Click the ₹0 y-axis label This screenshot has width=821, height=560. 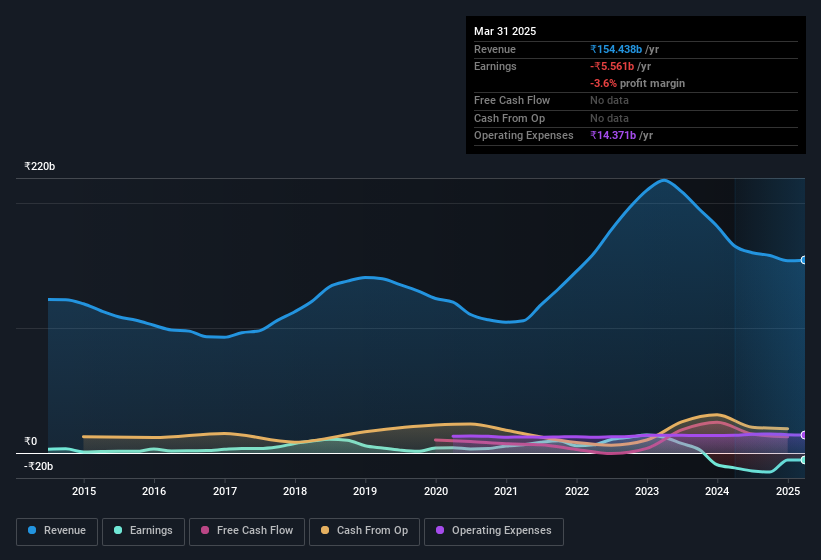[30, 441]
